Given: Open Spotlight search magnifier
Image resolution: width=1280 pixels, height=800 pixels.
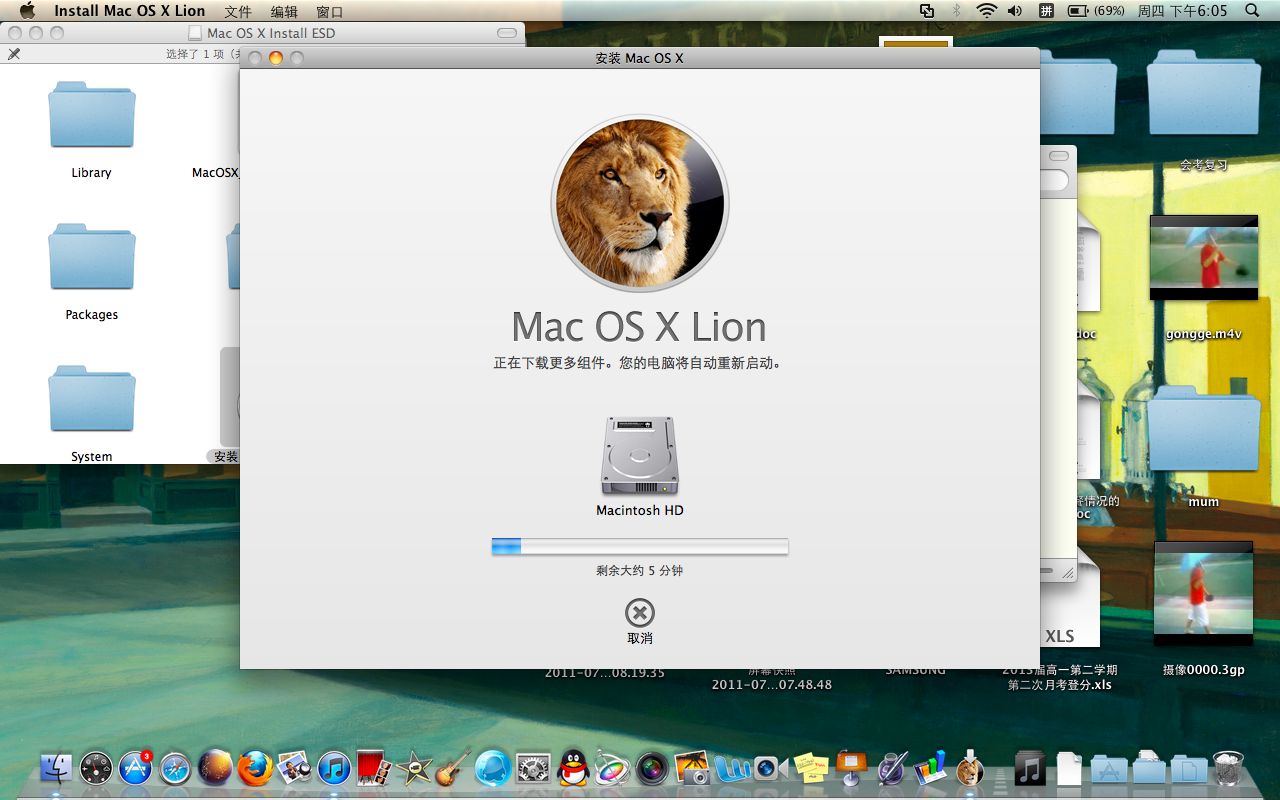Looking at the screenshot, I should click(x=1252, y=11).
